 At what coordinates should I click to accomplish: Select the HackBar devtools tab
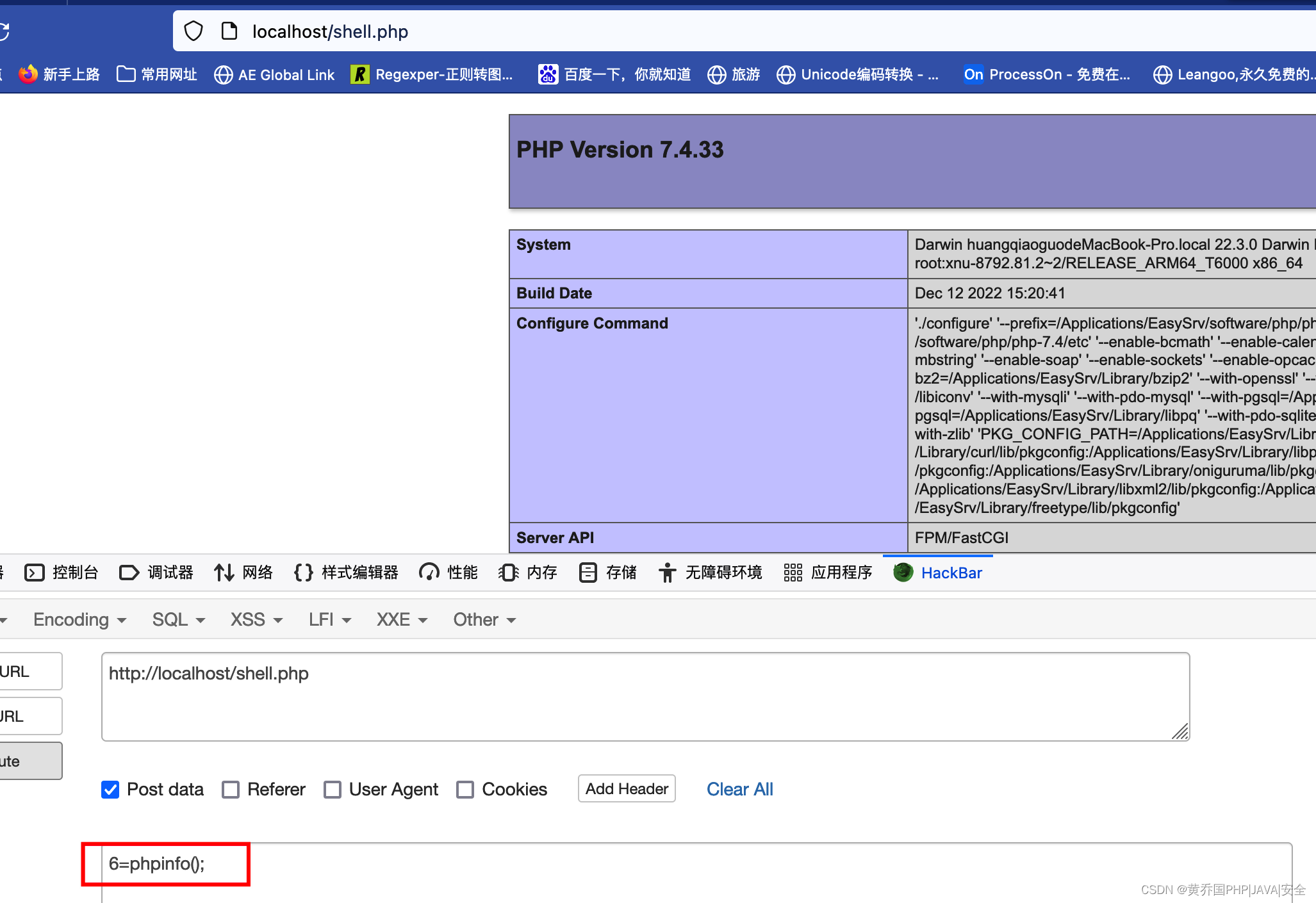[x=938, y=573]
